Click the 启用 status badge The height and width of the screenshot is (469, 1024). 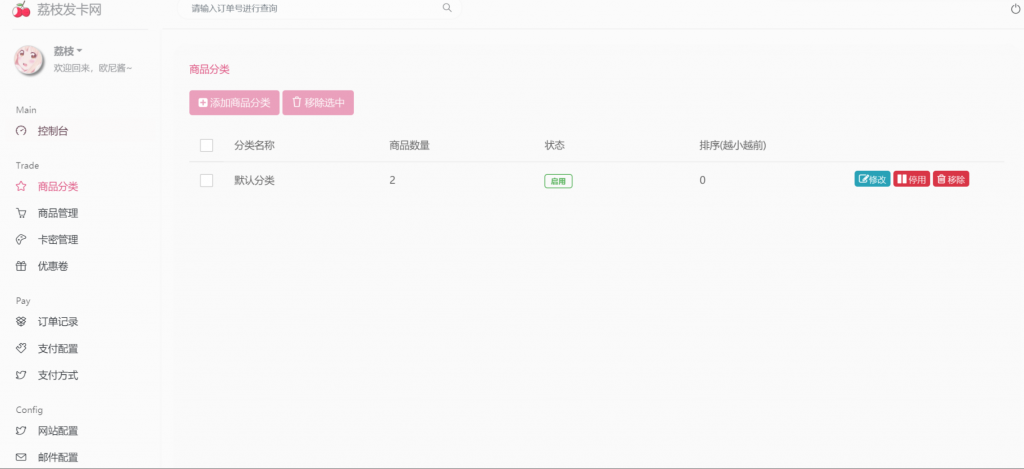tap(558, 181)
